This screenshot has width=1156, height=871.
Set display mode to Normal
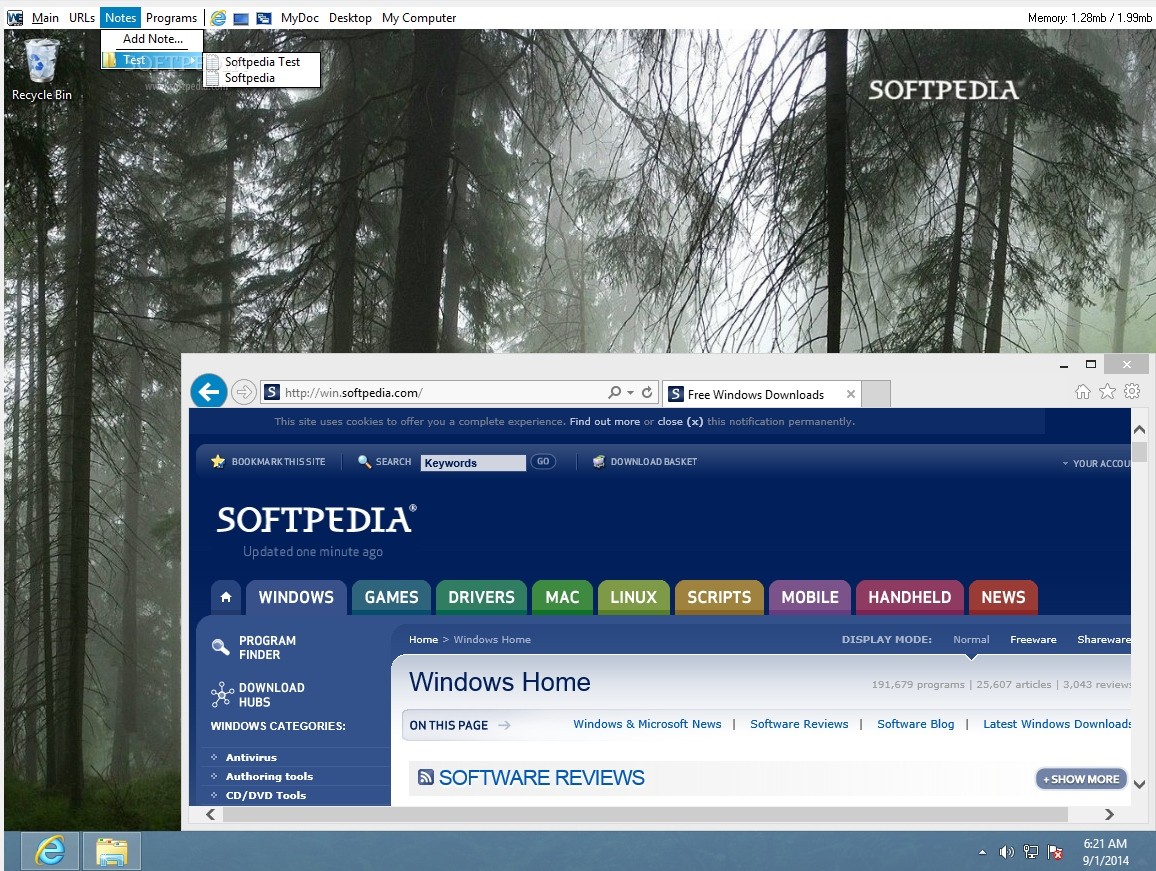[971, 639]
